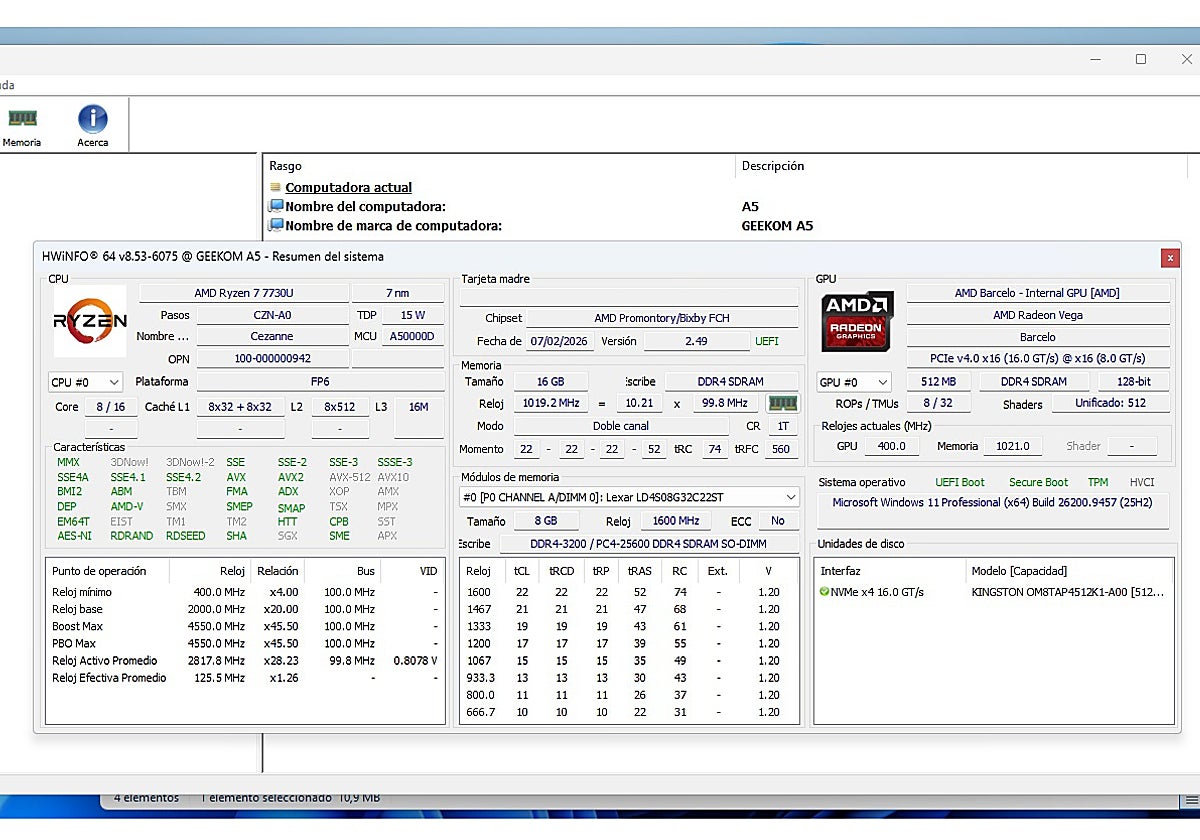Click the GPU Memoria clock 1021.0 value
Image resolution: width=1200 pixels, height=840 pixels.
[1013, 446]
